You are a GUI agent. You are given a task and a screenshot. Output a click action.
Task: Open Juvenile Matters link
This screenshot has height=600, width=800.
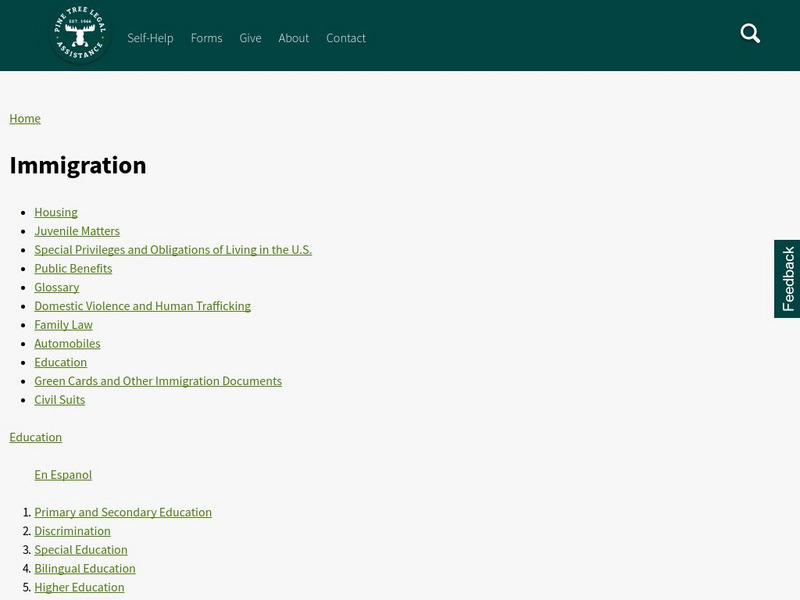tap(77, 231)
